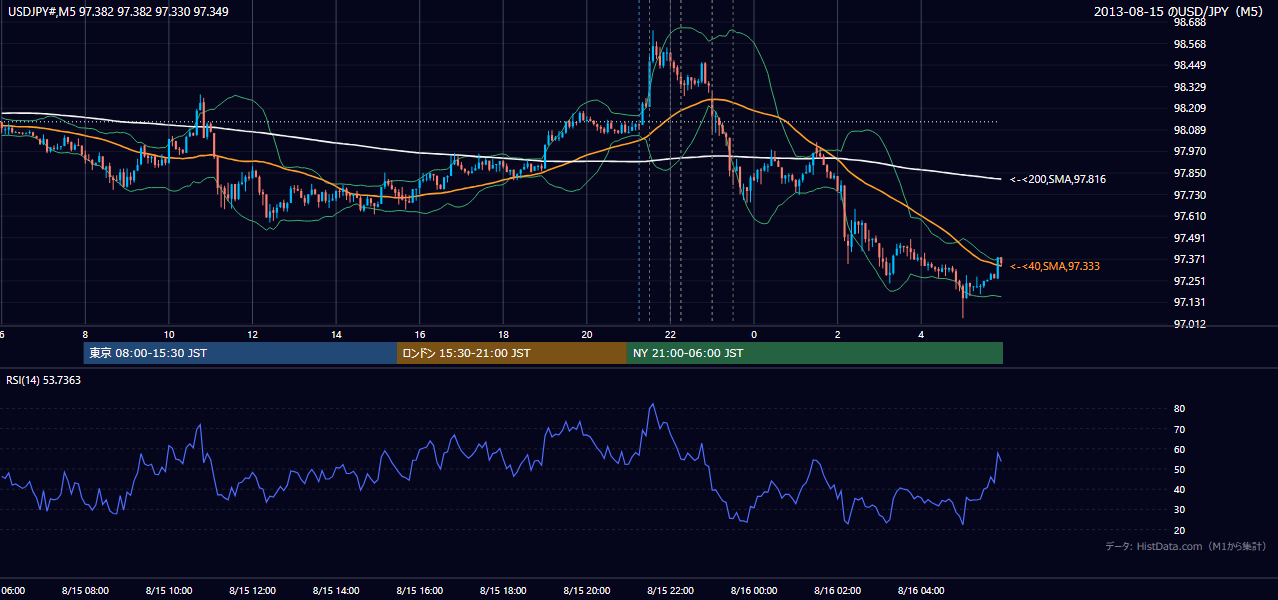
Task: Click the 8/15 20:00 bottom time label
Action: tap(587, 591)
